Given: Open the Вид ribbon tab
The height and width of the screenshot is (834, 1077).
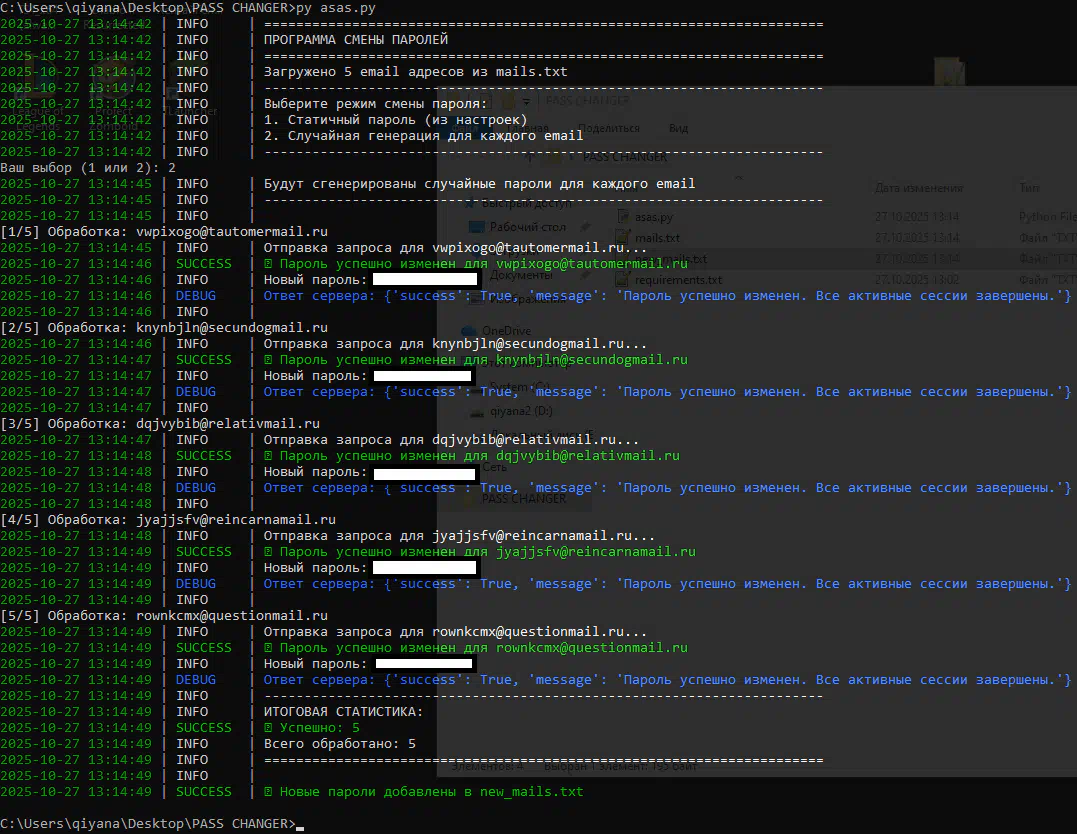Looking at the screenshot, I should 678,128.
